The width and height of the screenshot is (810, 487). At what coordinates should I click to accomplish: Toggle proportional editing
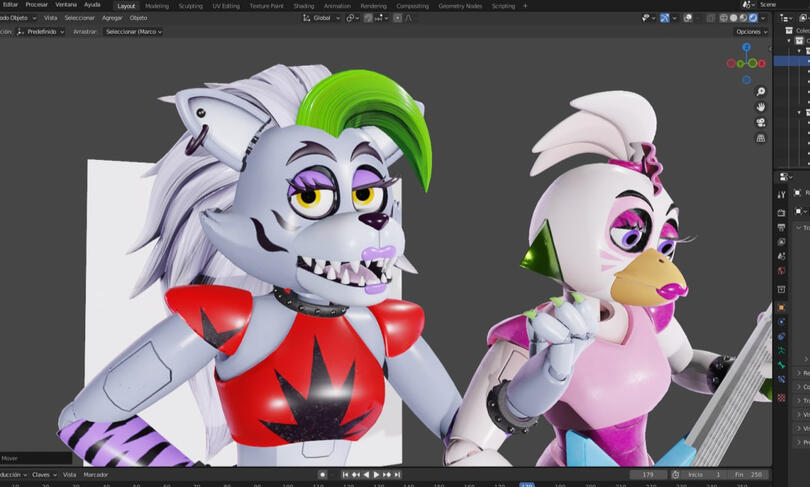coord(397,18)
